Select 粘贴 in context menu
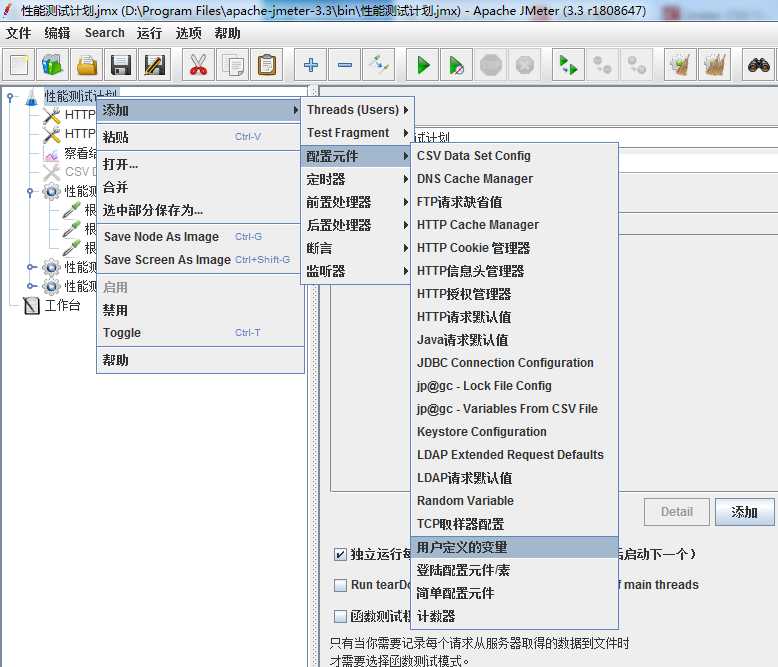778x667 pixels. (200, 137)
